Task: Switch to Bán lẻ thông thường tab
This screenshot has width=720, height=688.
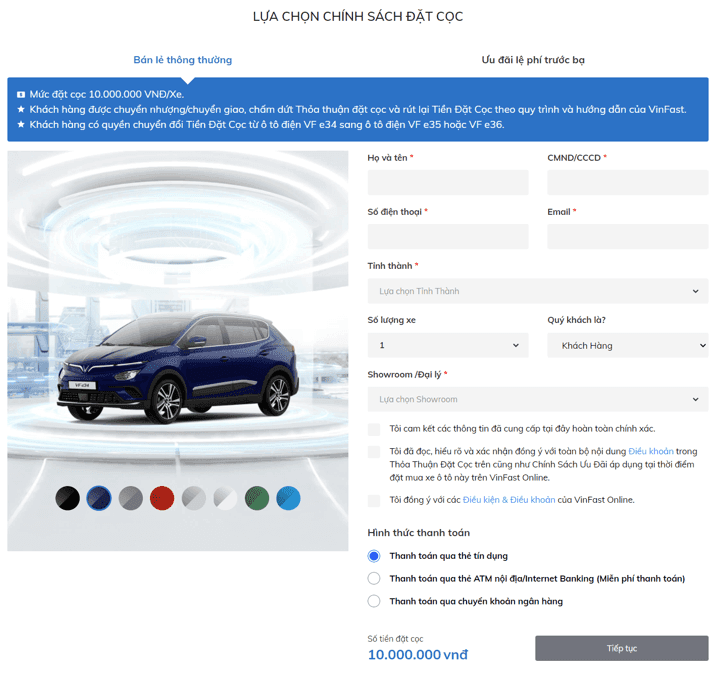Action: (183, 60)
